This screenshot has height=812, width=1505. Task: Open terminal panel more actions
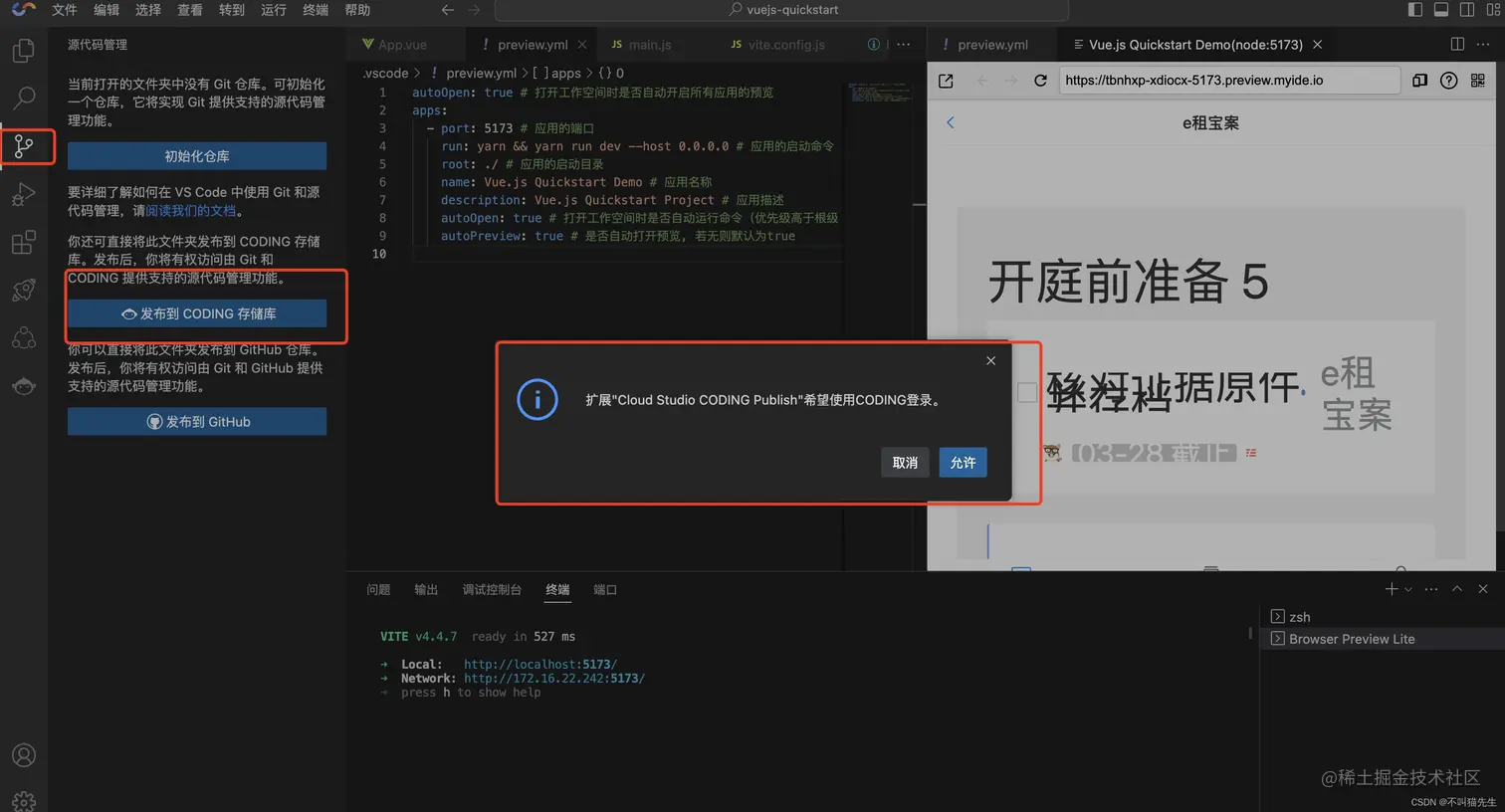1431,589
